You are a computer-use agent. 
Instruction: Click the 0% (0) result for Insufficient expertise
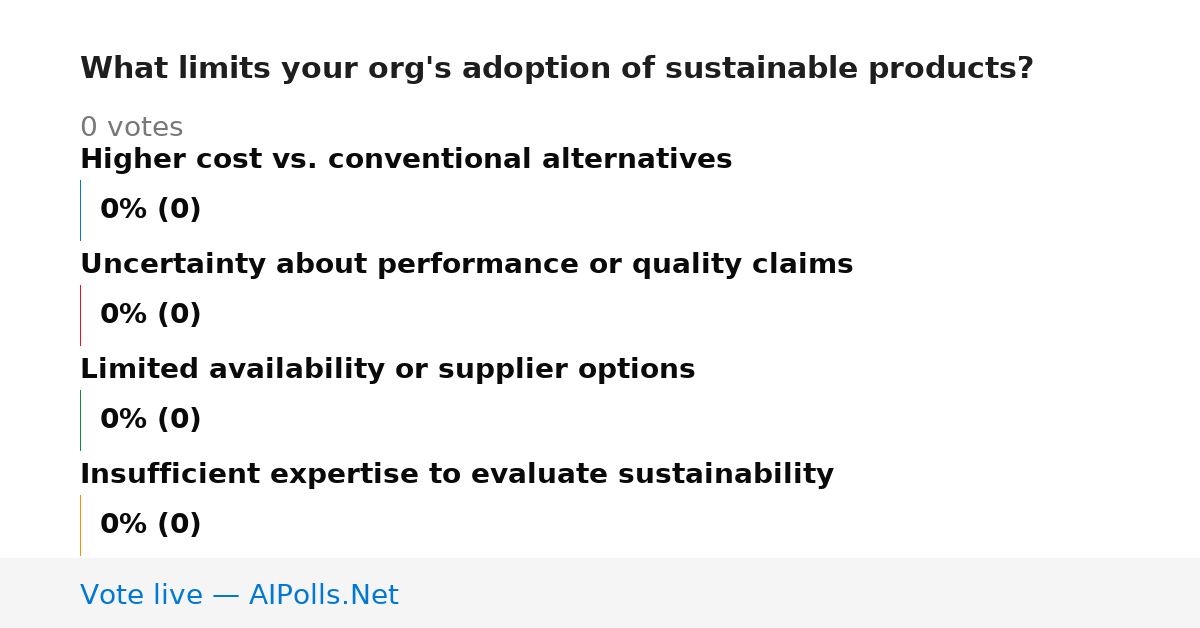click(x=150, y=525)
